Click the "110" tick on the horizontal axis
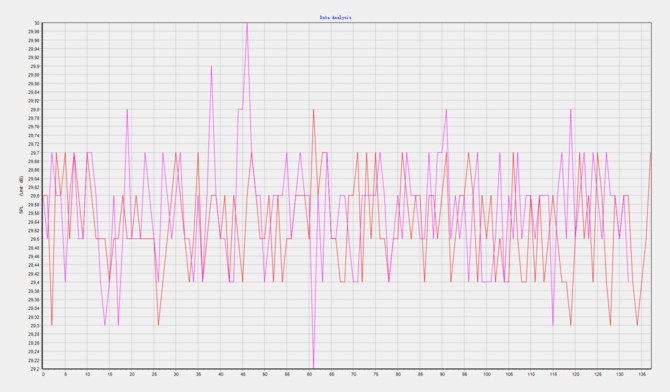670x392 pixels. pos(531,374)
